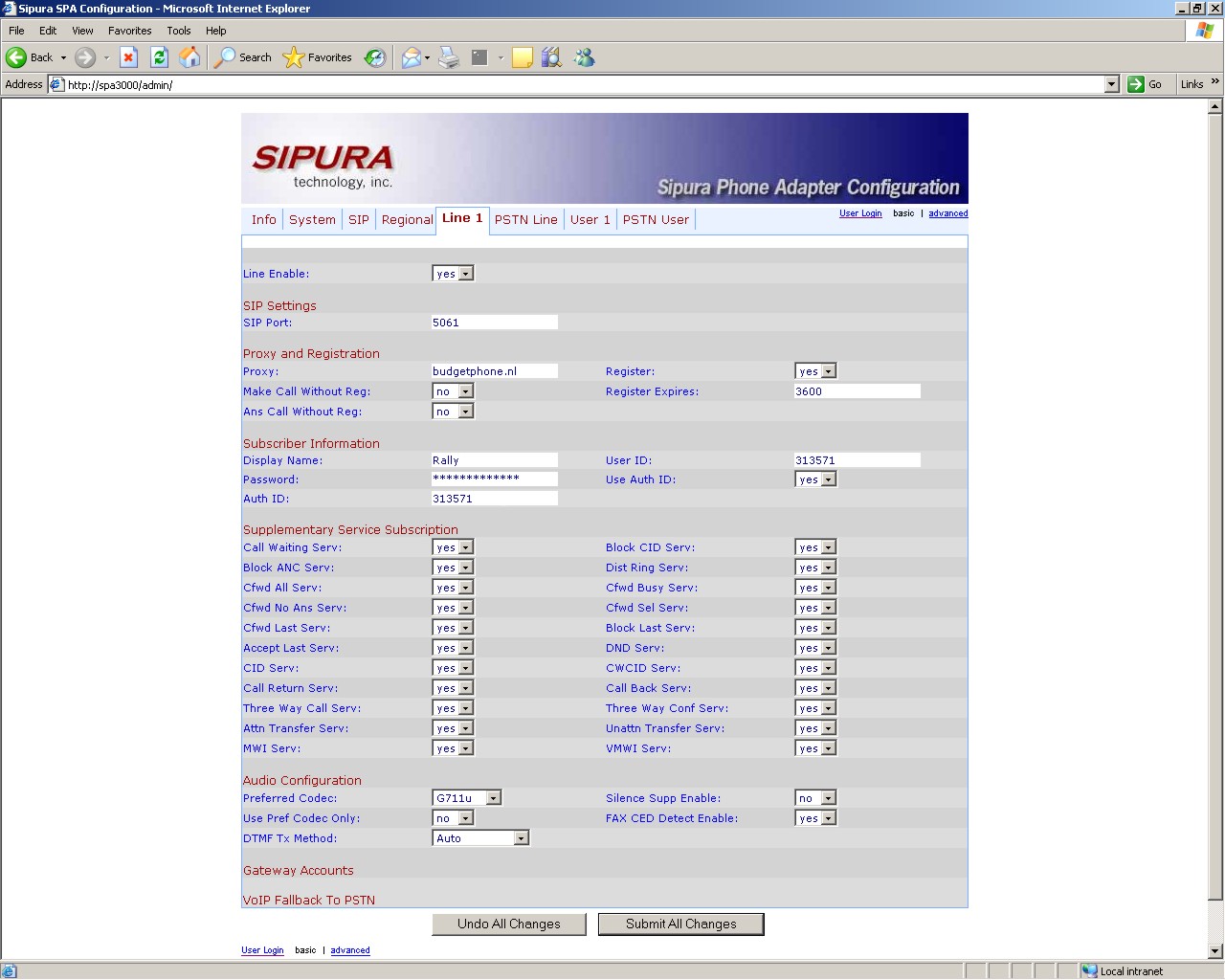The width and height of the screenshot is (1225, 980).
Task: Click the browser Forward arrow button
Action: [85, 57]
